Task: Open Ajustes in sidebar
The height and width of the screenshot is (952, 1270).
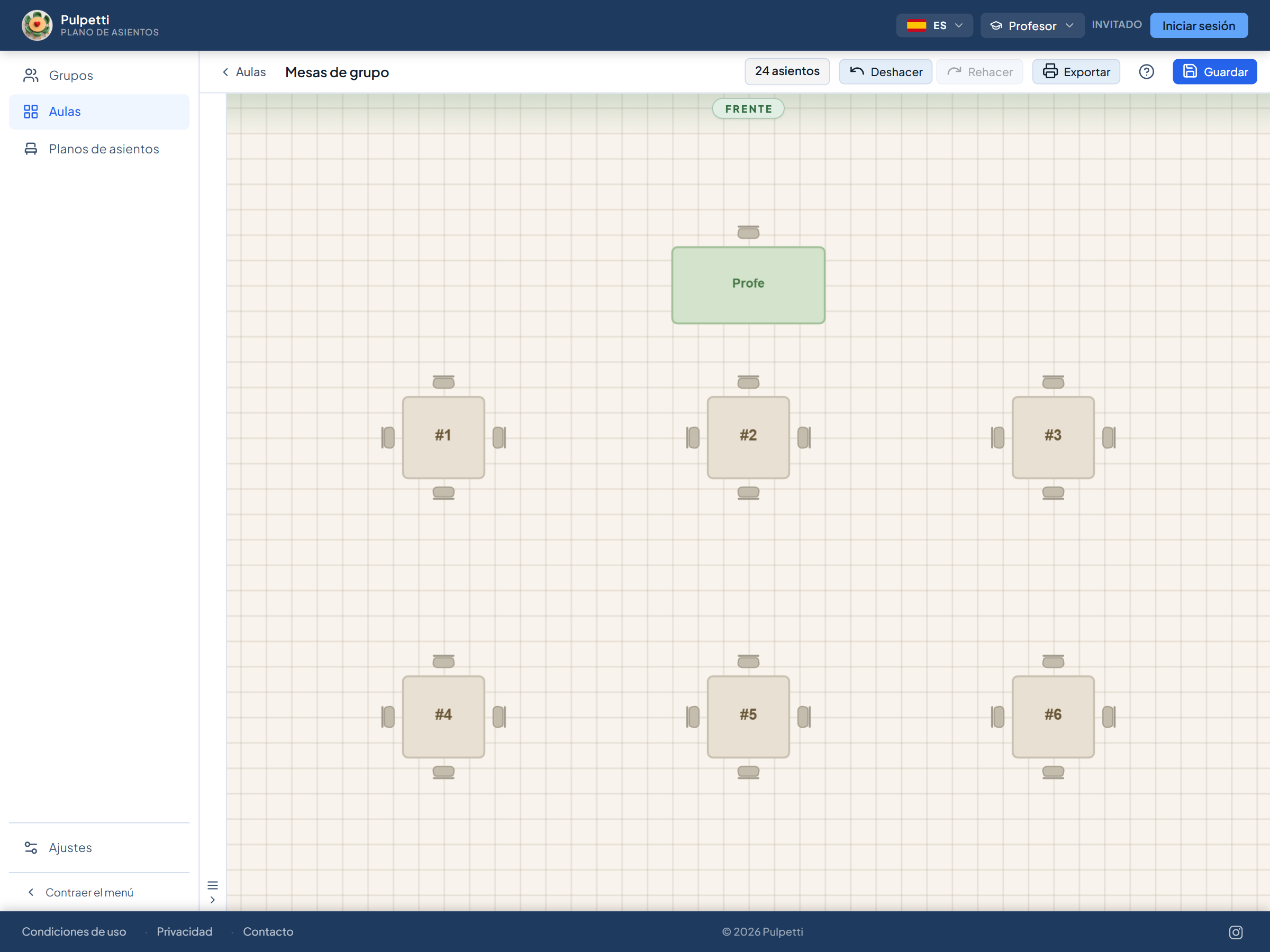Action: click(99, 848)
